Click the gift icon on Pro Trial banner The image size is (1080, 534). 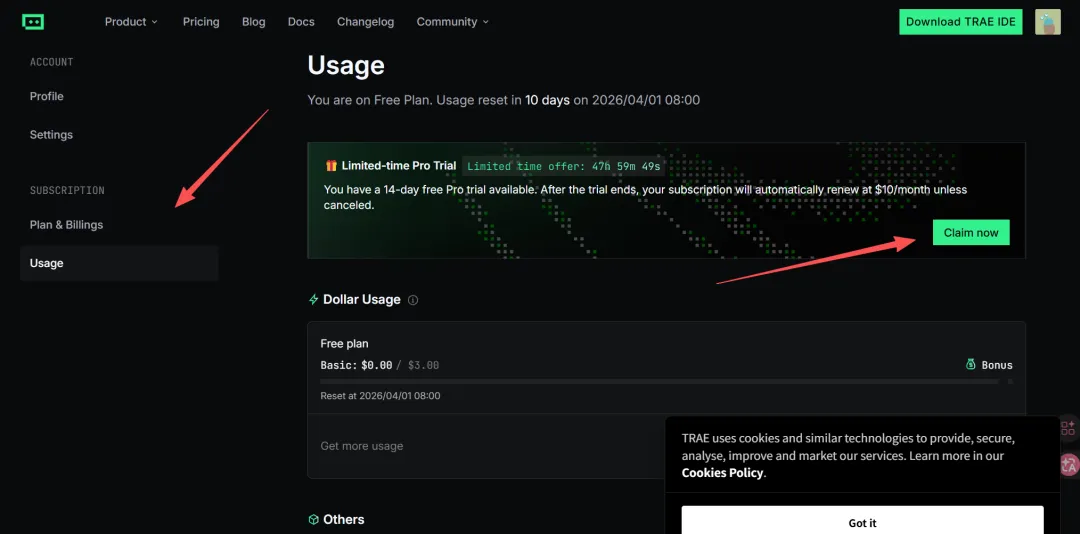(x=331, y=165)
